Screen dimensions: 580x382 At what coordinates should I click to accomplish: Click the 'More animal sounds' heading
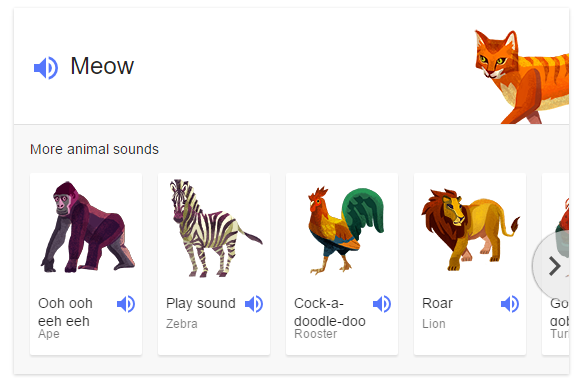tap(94, 149)
